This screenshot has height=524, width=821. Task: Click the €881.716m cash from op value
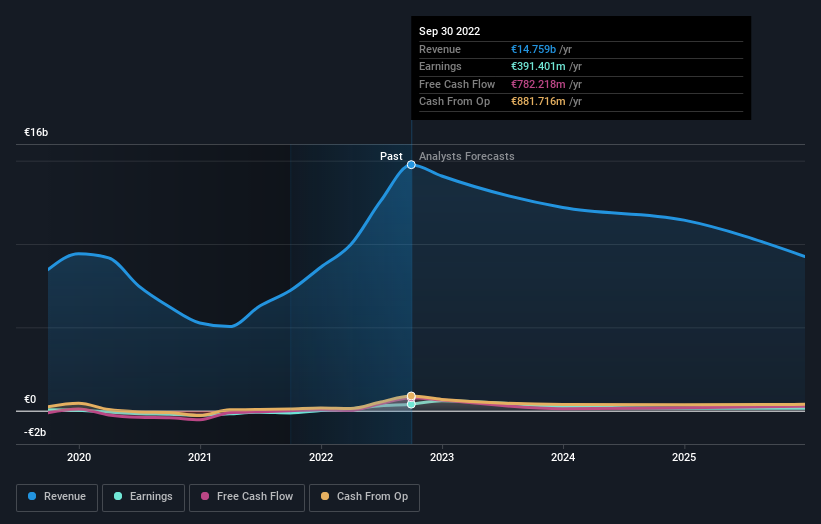pos(538,102)
